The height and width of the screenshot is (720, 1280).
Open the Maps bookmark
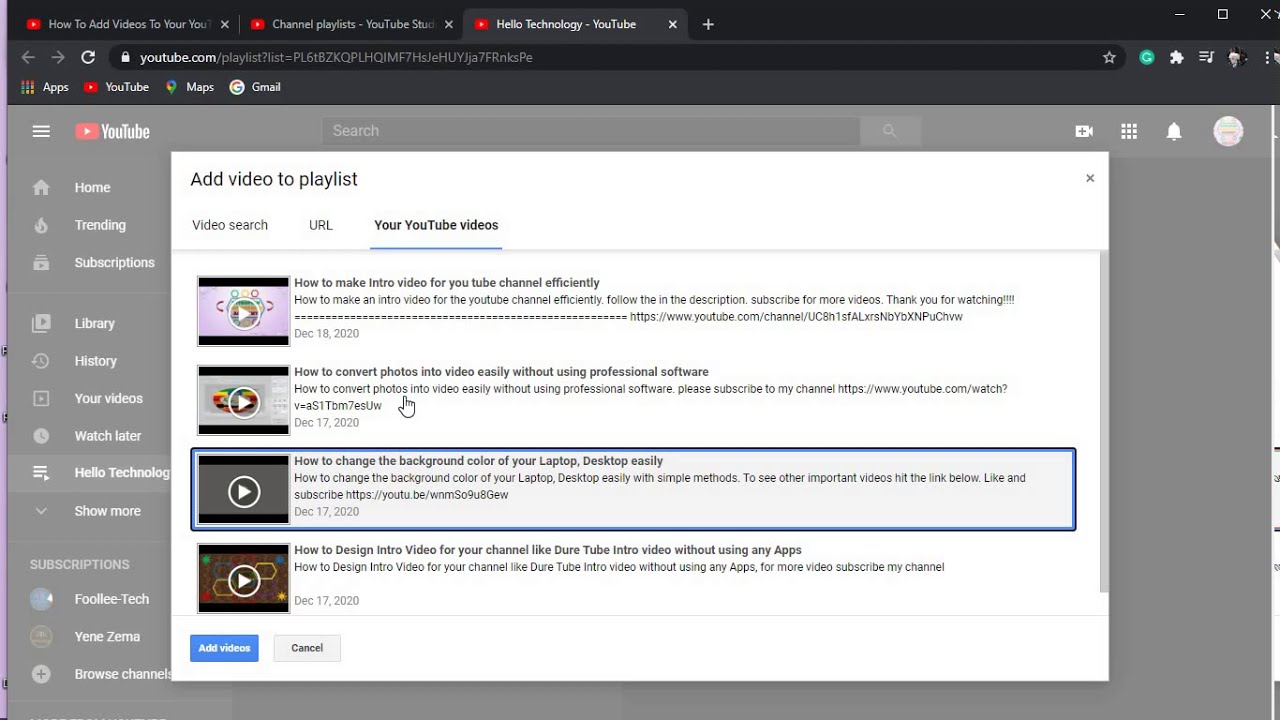click(190, 87)
